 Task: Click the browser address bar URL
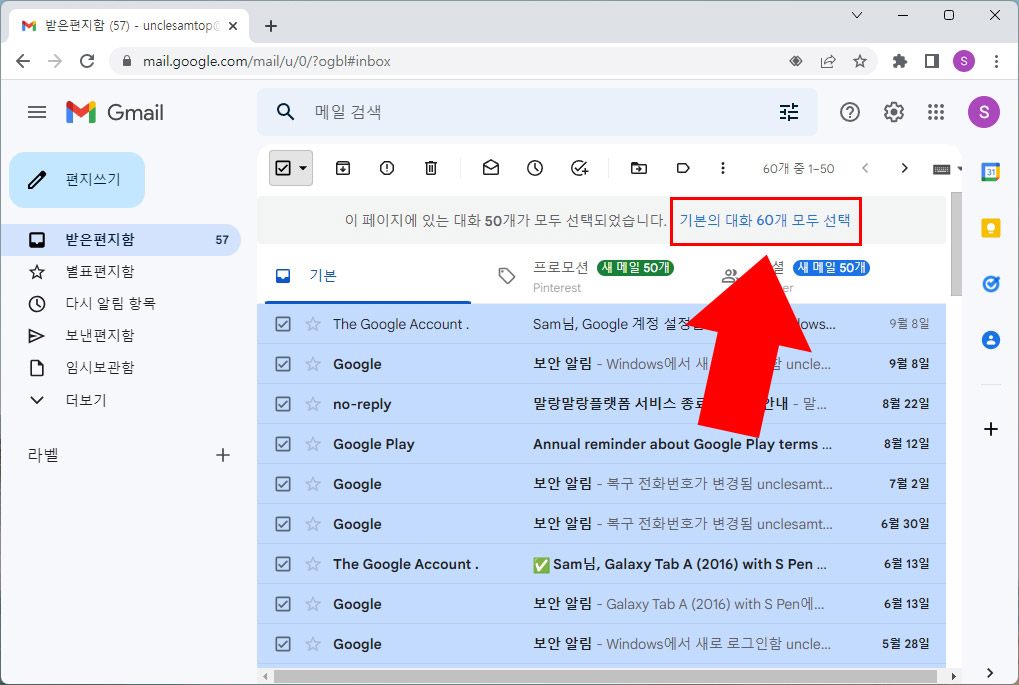pyautogui.click(x=266, y=61)
